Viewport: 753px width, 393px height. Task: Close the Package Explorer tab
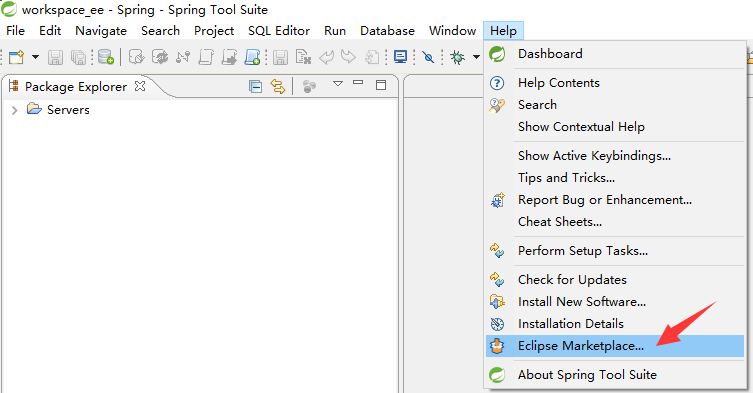click(140, 86)
